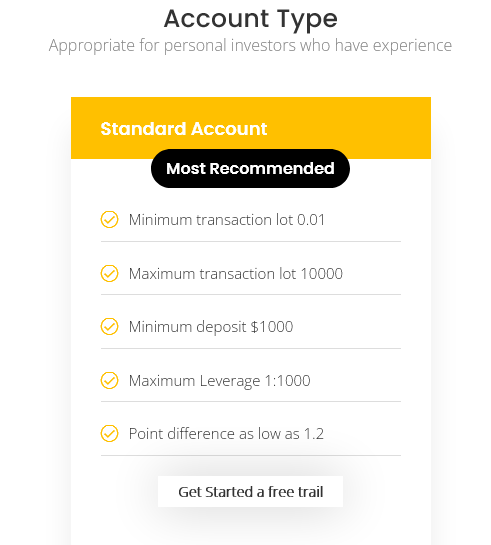Click the word Recommended in the badge

coord(272,169)
